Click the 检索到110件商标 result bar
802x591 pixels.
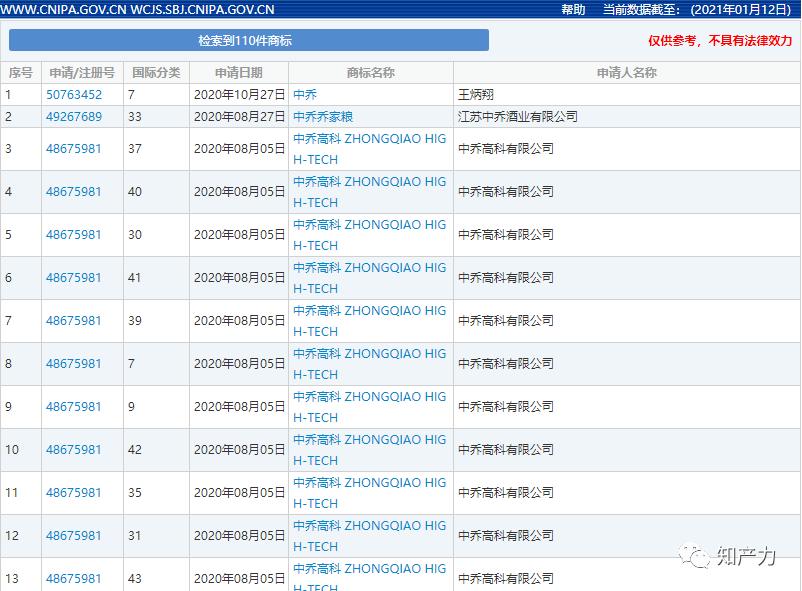coord(249,40)
